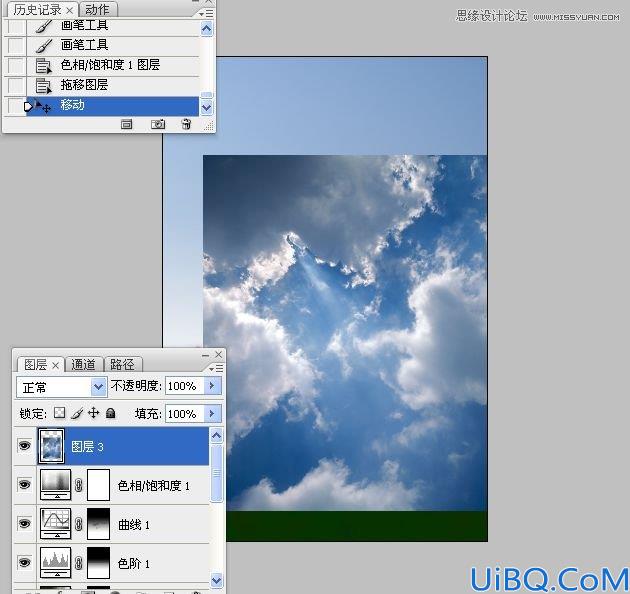Hide Levels 1 layer eye icon
The image size is (630, 594).
click(24, 562)
